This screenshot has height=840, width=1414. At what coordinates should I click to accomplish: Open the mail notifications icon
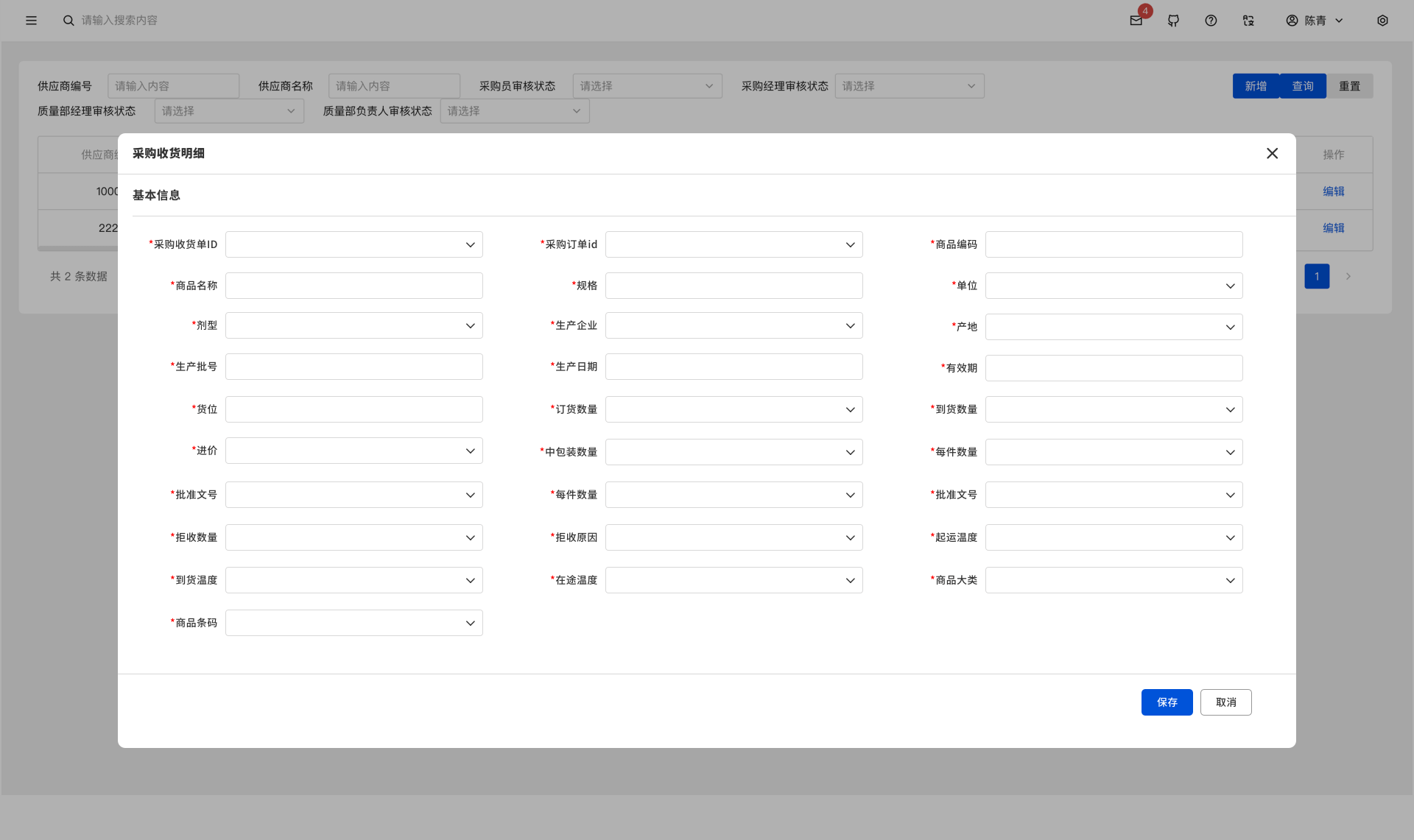click(x=1136, y=21)
